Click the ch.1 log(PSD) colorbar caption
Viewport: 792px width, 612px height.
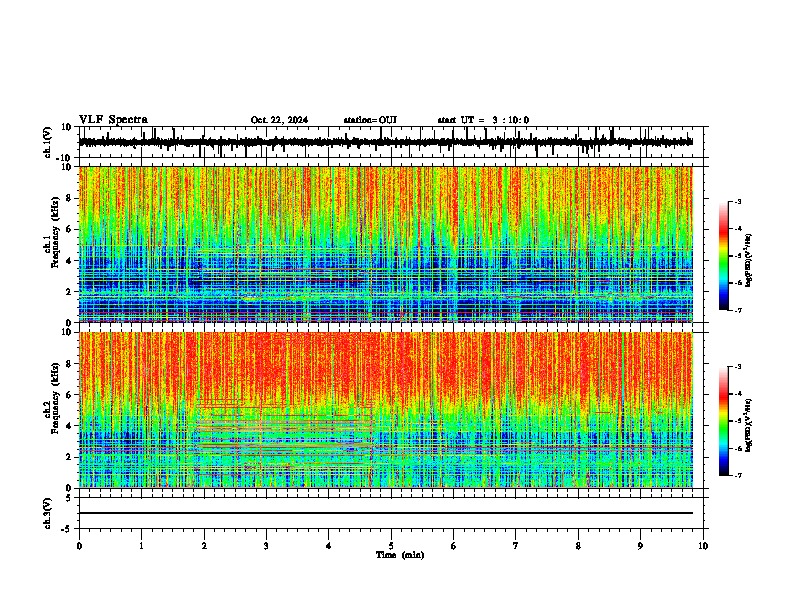pos(748,261)
